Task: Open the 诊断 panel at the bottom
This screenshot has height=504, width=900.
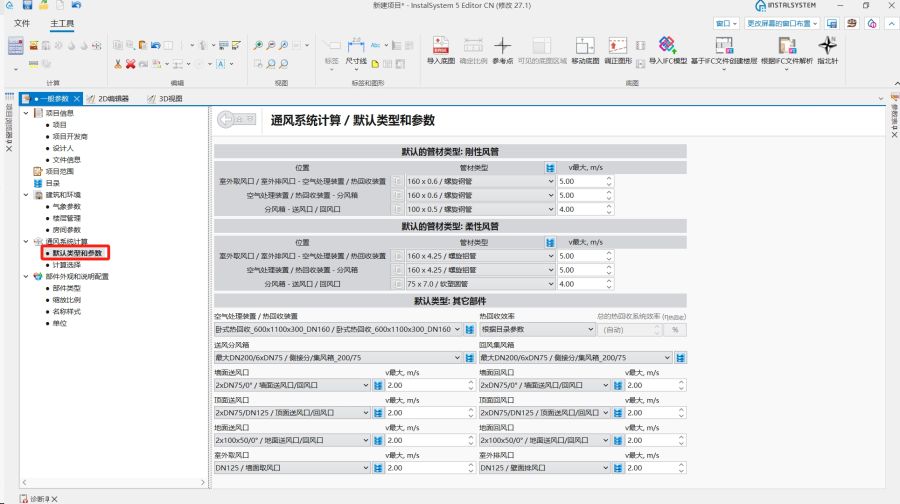Action: point(34,497)
